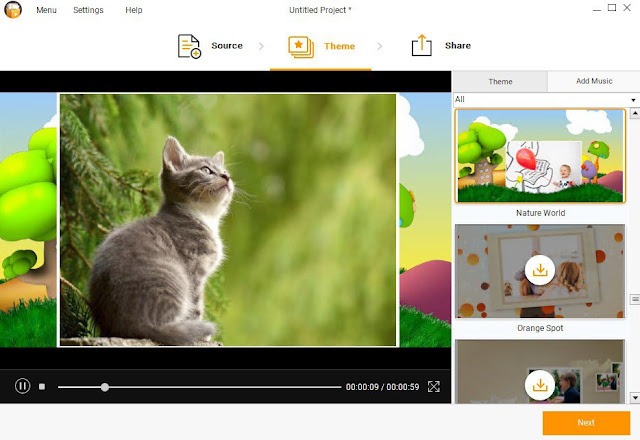Click the Orange Spot label
Viewport: 640px width, 440px height.
click(x=540, y=328)
